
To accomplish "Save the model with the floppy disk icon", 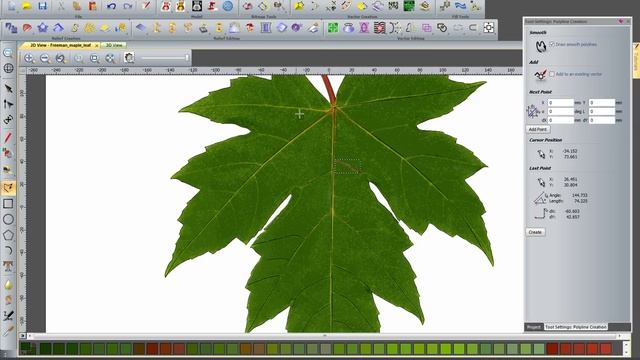I will (x=42, y=6).
